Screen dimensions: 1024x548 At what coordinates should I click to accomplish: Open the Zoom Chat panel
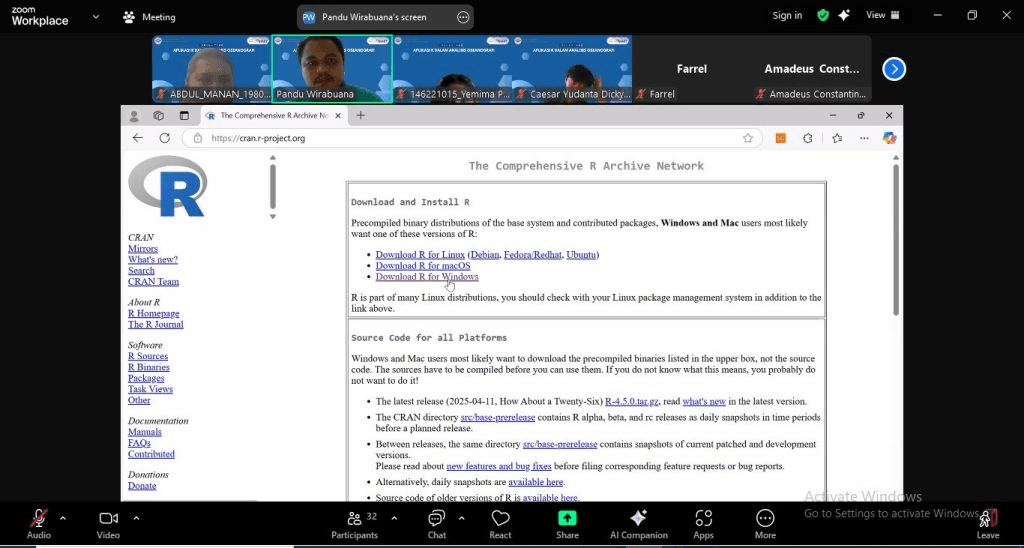point(436,523)
